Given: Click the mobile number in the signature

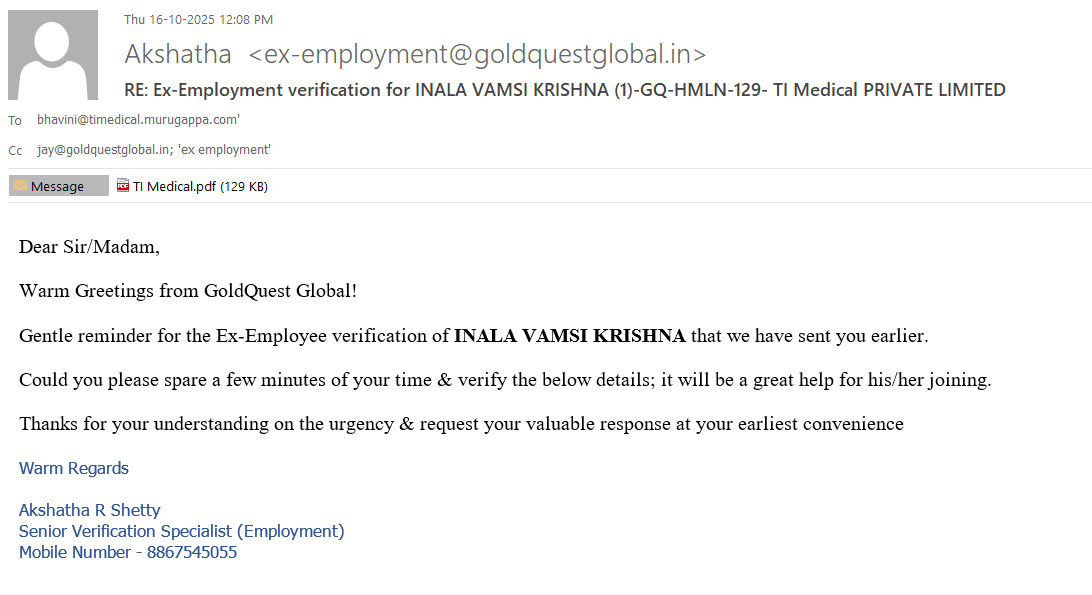Looking at the screenshot, I should pos(191,552).
